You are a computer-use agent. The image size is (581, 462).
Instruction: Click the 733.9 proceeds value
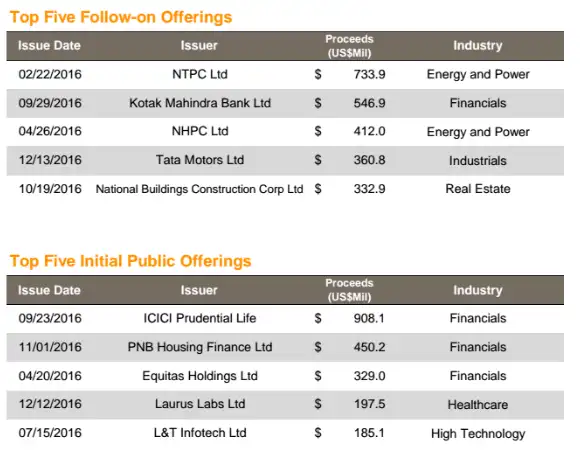pos(369,74)
